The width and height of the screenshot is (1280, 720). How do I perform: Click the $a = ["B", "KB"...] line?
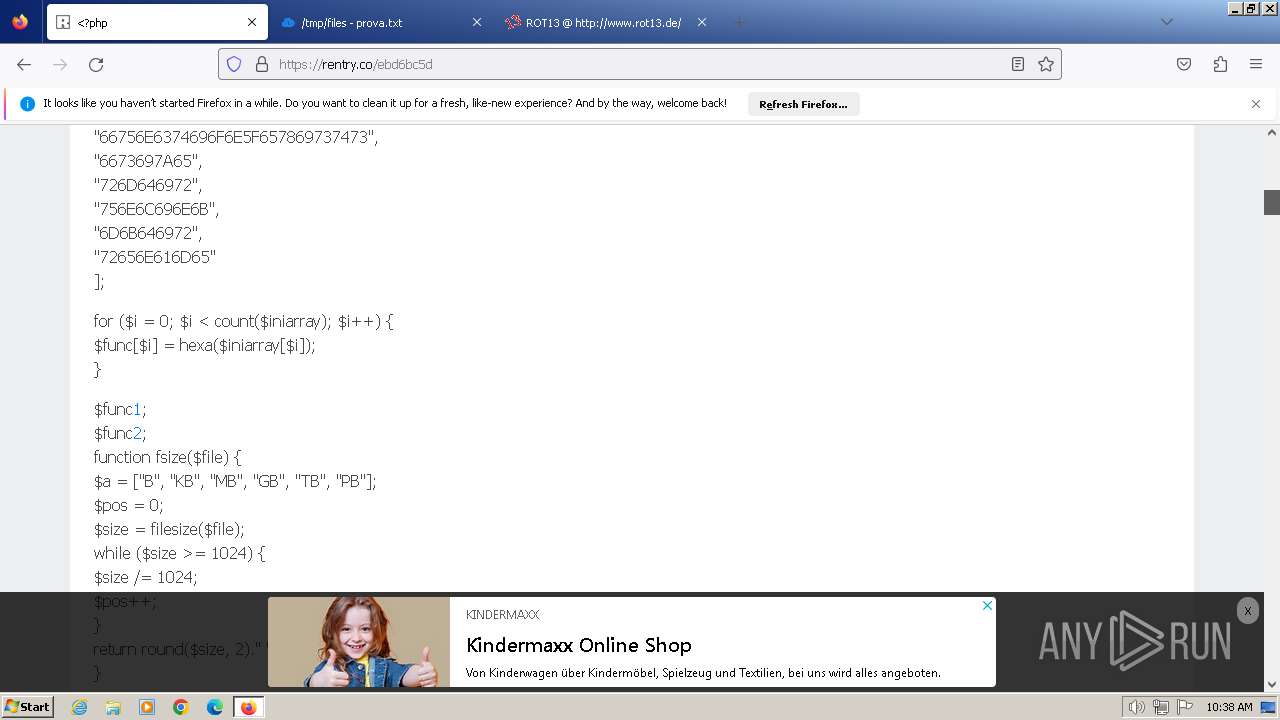[x=235, y=481]
